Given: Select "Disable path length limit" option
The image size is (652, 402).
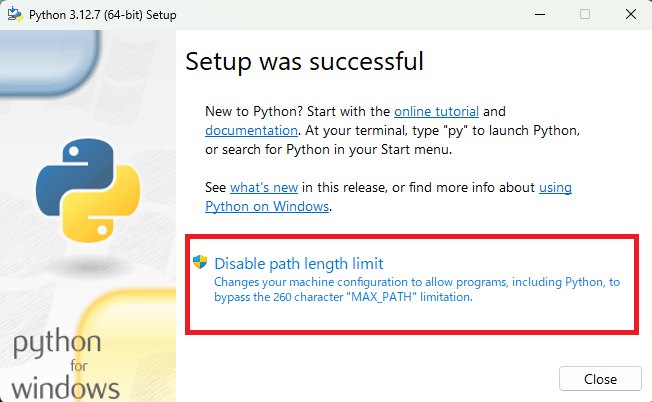Looking at the screenshot, I should click(x=299, y=264).
